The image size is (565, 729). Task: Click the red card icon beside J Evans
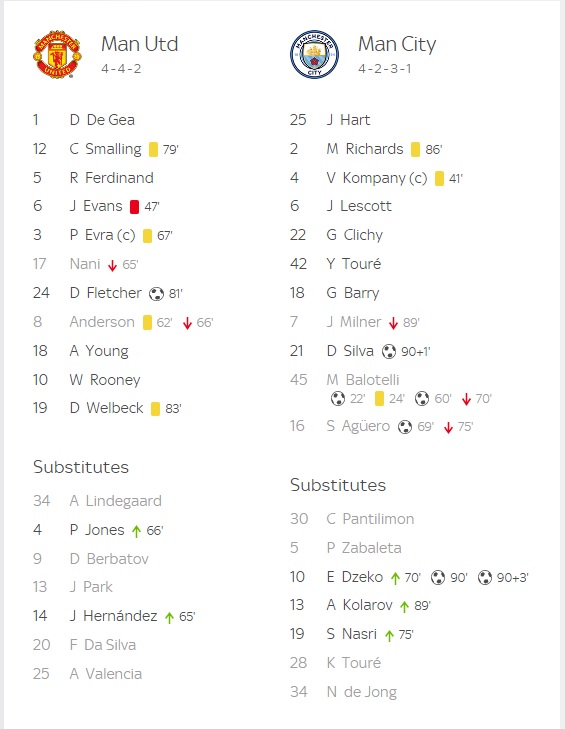pyautogui.click(x=134, y=206)
